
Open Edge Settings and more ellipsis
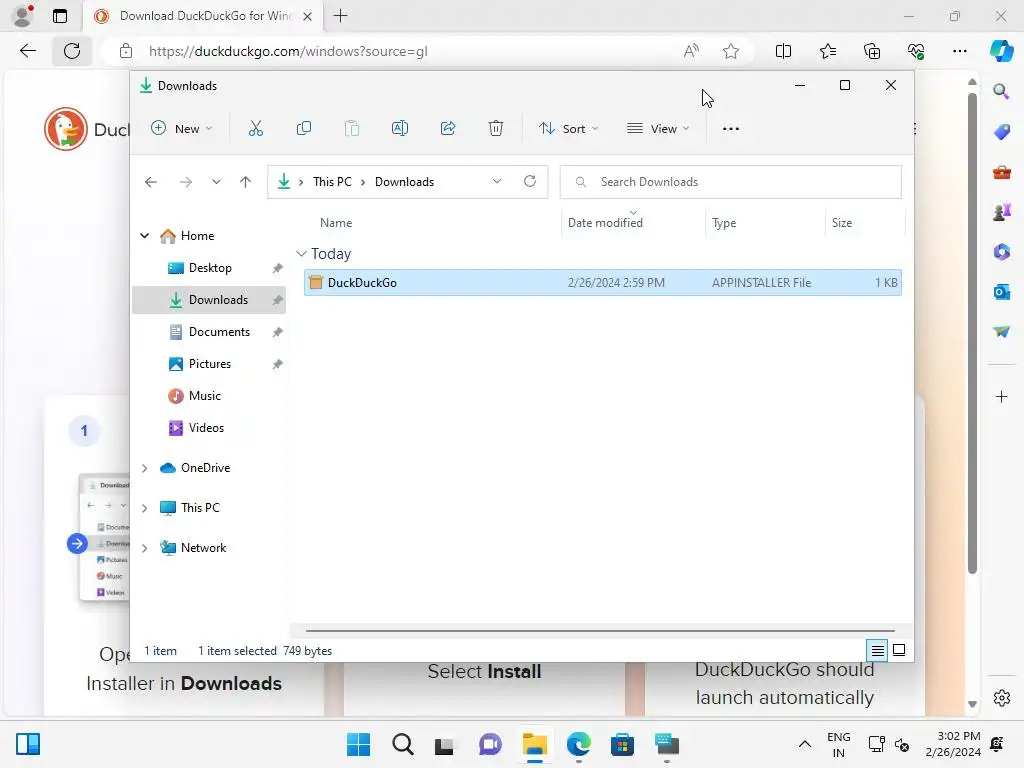pyautogui.click(x=959, y=51)
